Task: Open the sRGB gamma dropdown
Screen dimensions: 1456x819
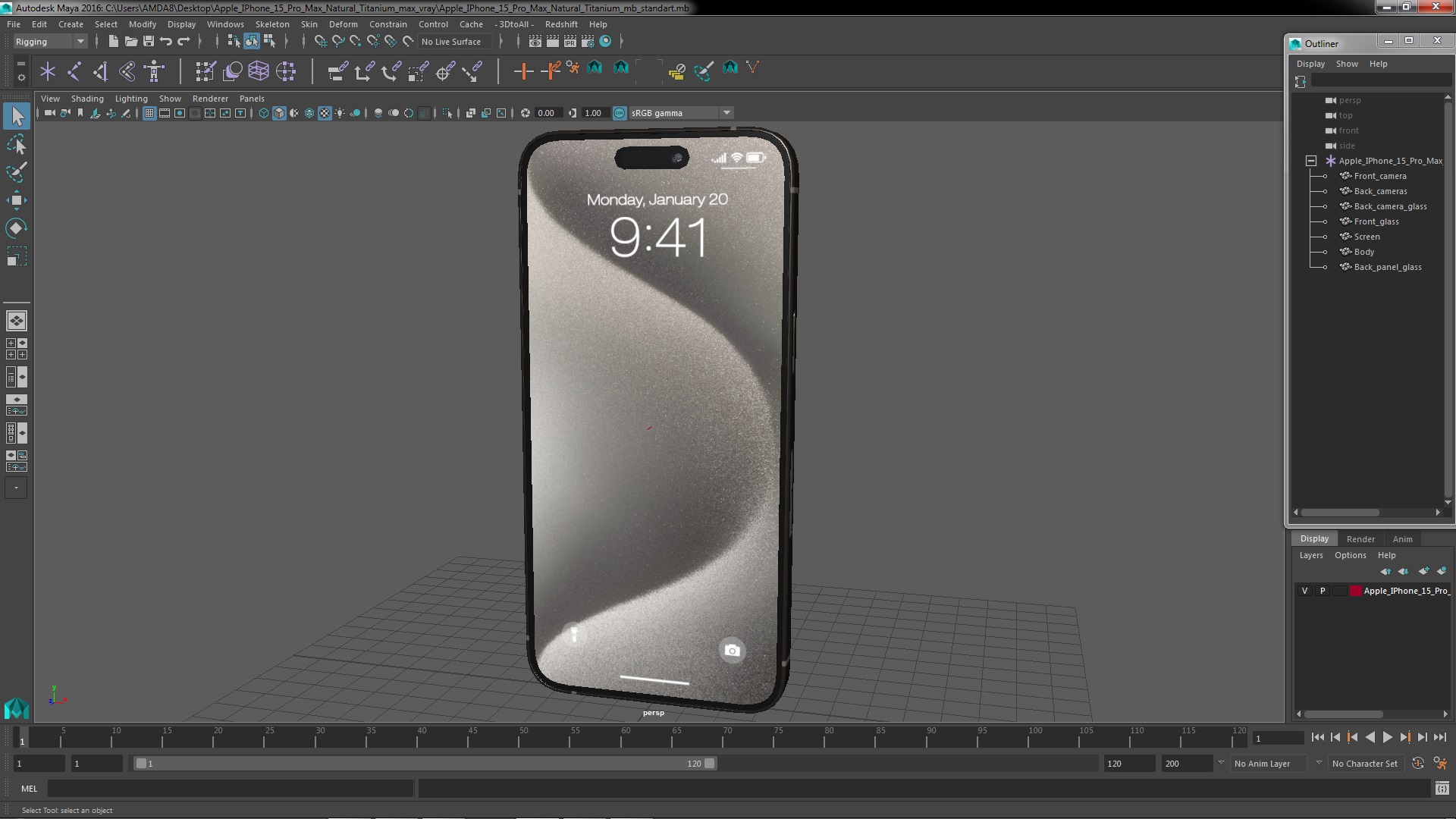Action: [681, 113]
